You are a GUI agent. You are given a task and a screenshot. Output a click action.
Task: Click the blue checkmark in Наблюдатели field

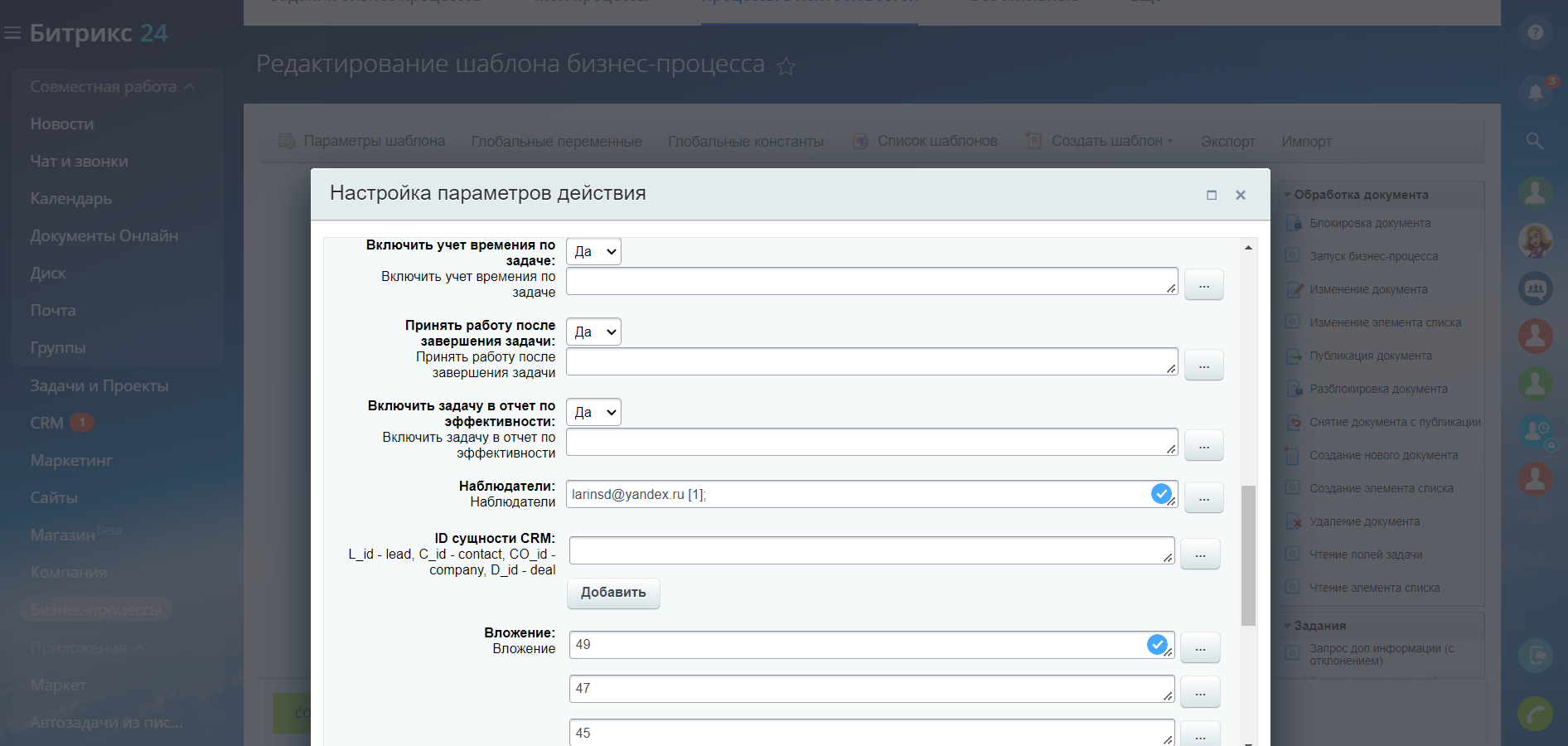tap(1161, 494)
